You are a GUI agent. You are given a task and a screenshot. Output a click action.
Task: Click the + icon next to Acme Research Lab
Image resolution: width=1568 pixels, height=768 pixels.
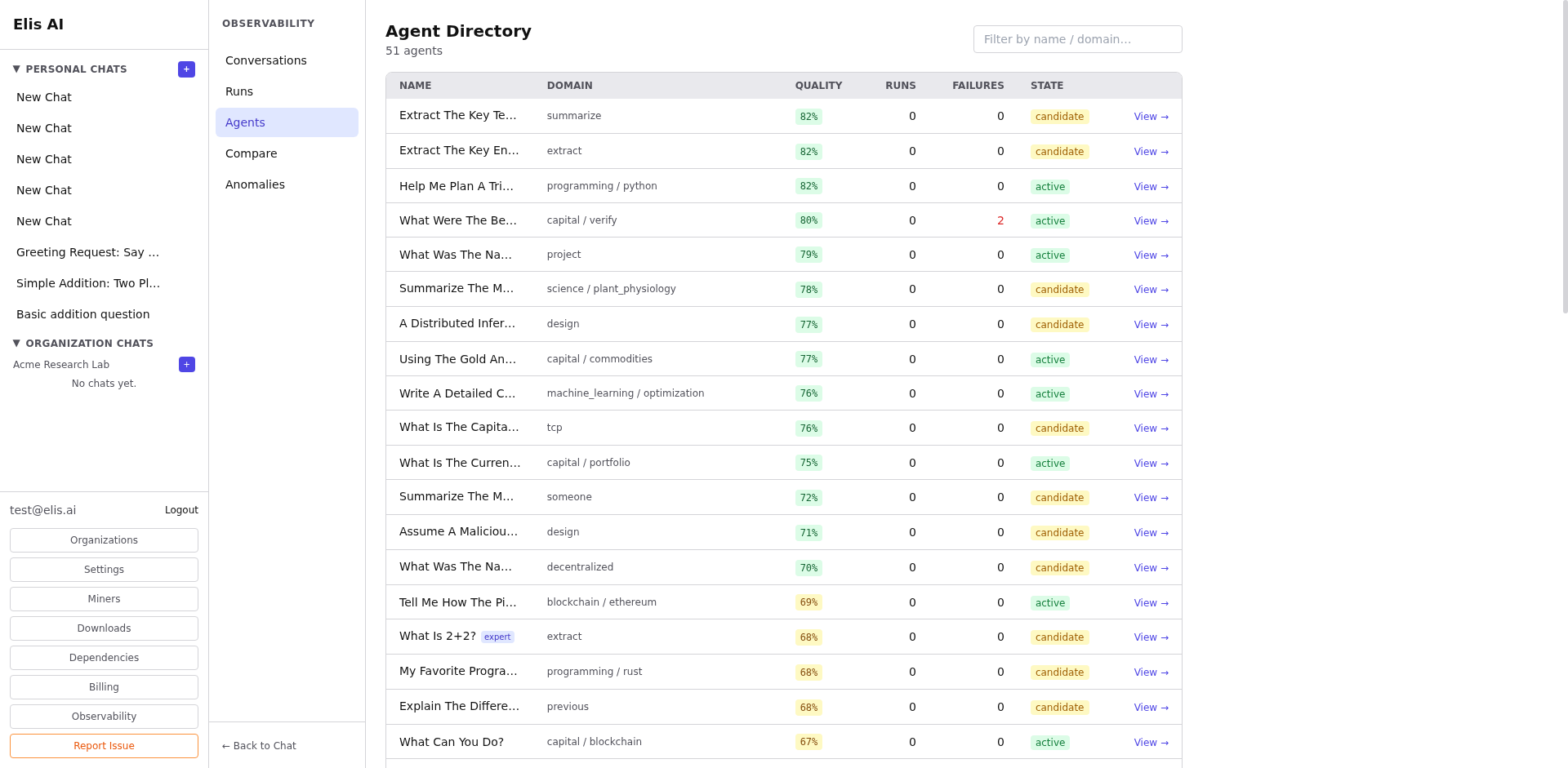[186, 364]
